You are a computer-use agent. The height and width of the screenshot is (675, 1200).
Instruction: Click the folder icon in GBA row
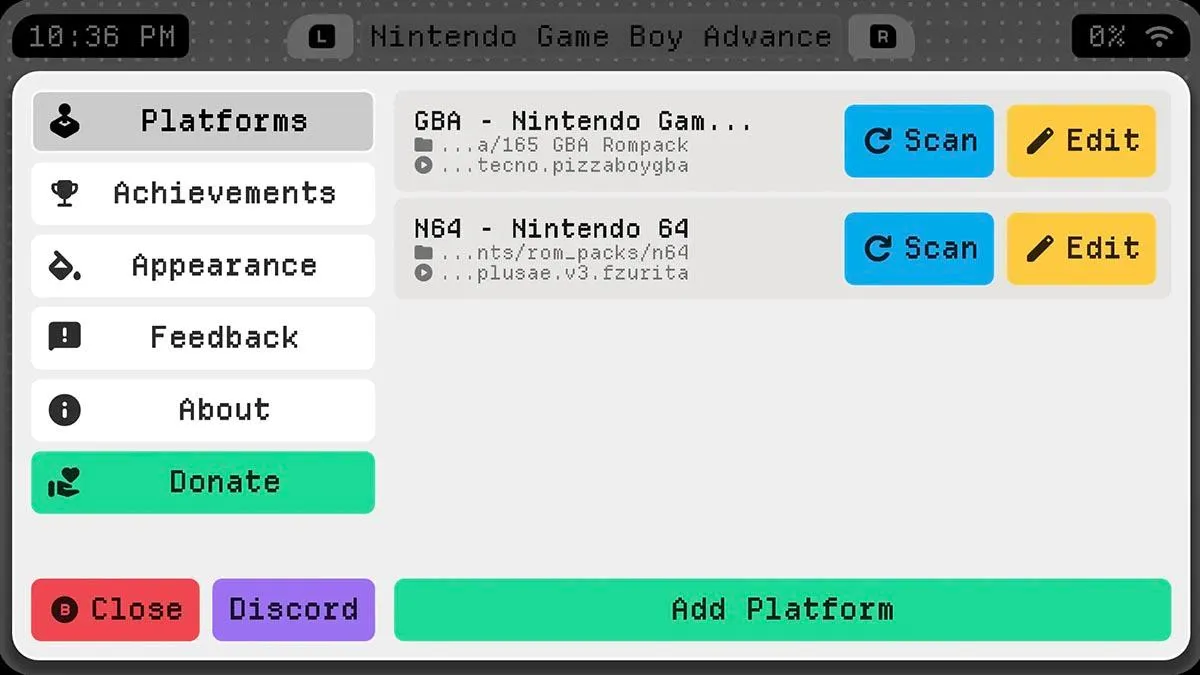pos(424,145)
